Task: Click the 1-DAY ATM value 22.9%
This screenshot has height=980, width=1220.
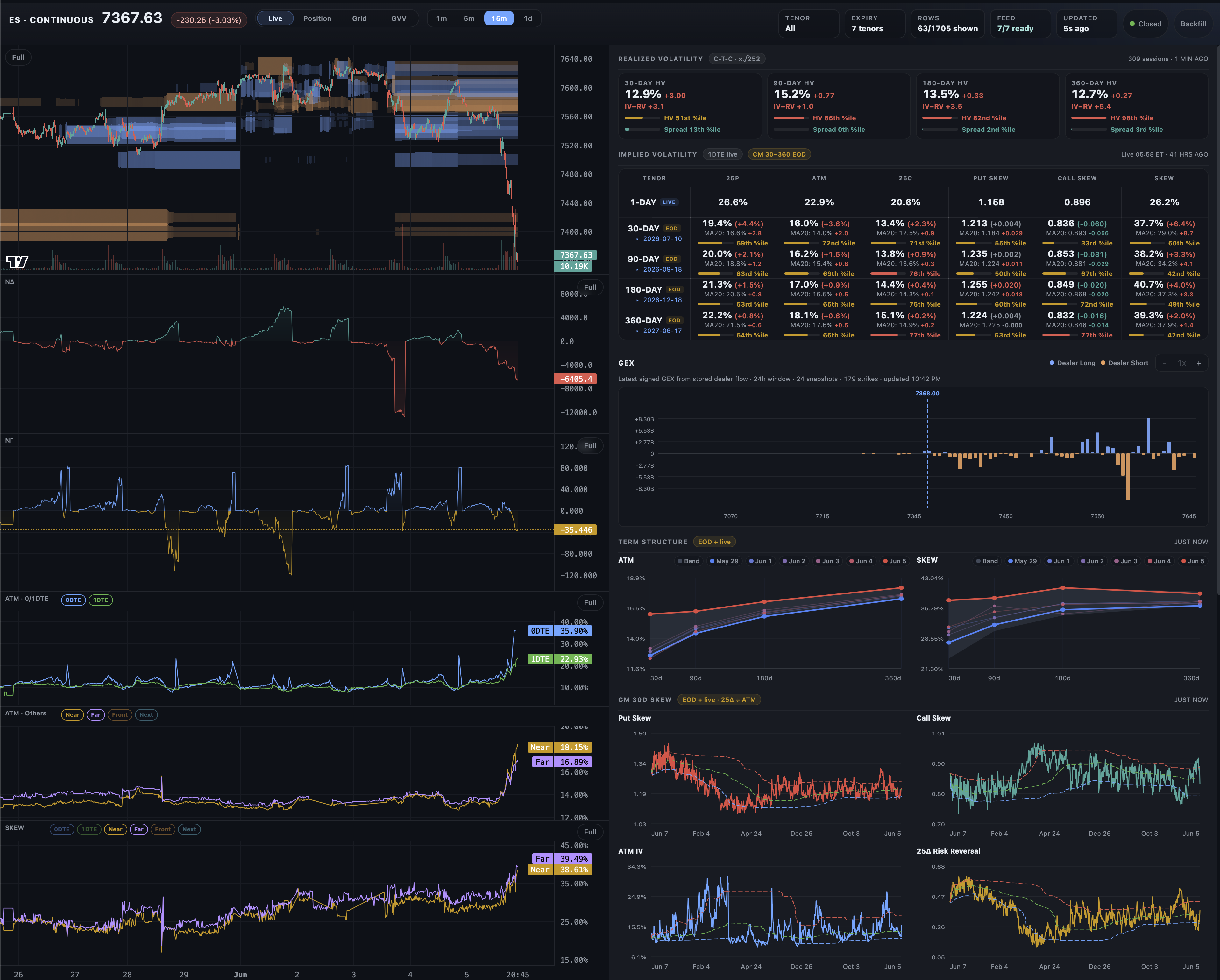Action: coord(819,202)
